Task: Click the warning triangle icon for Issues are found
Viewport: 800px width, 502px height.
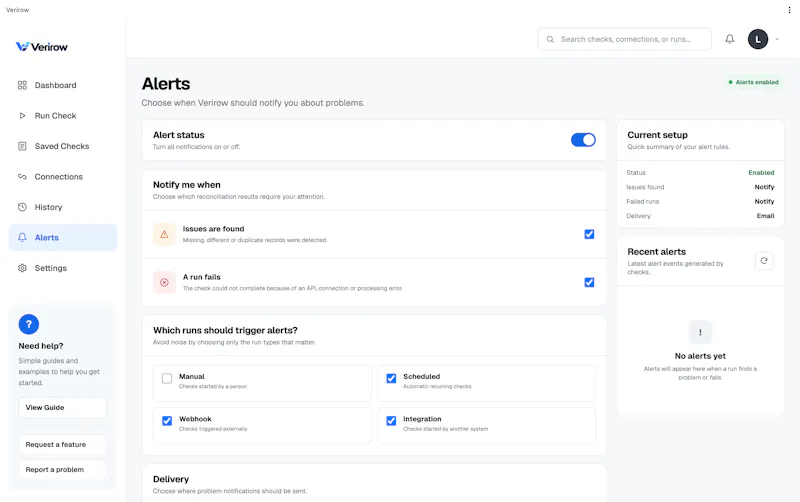Action: click(164, 235)
